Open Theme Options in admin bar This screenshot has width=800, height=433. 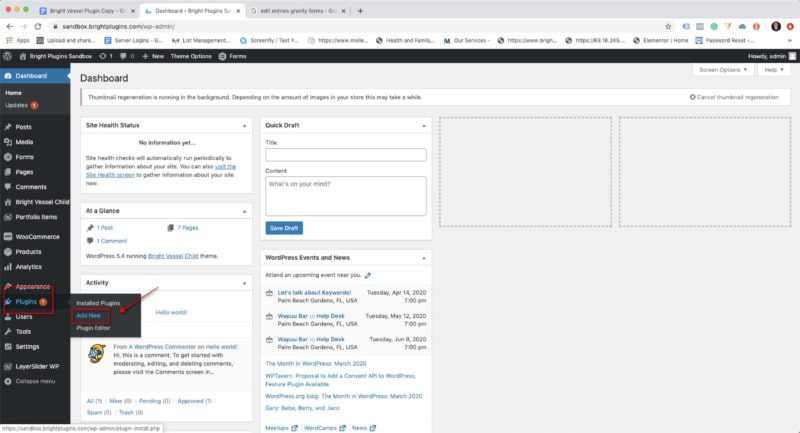[191, 56]
